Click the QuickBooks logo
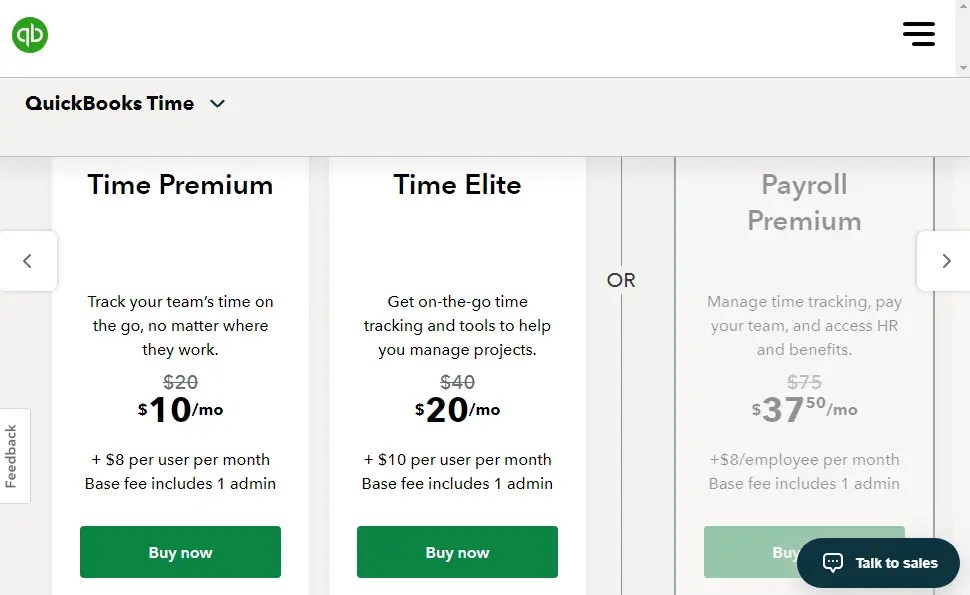 point(29,34)
